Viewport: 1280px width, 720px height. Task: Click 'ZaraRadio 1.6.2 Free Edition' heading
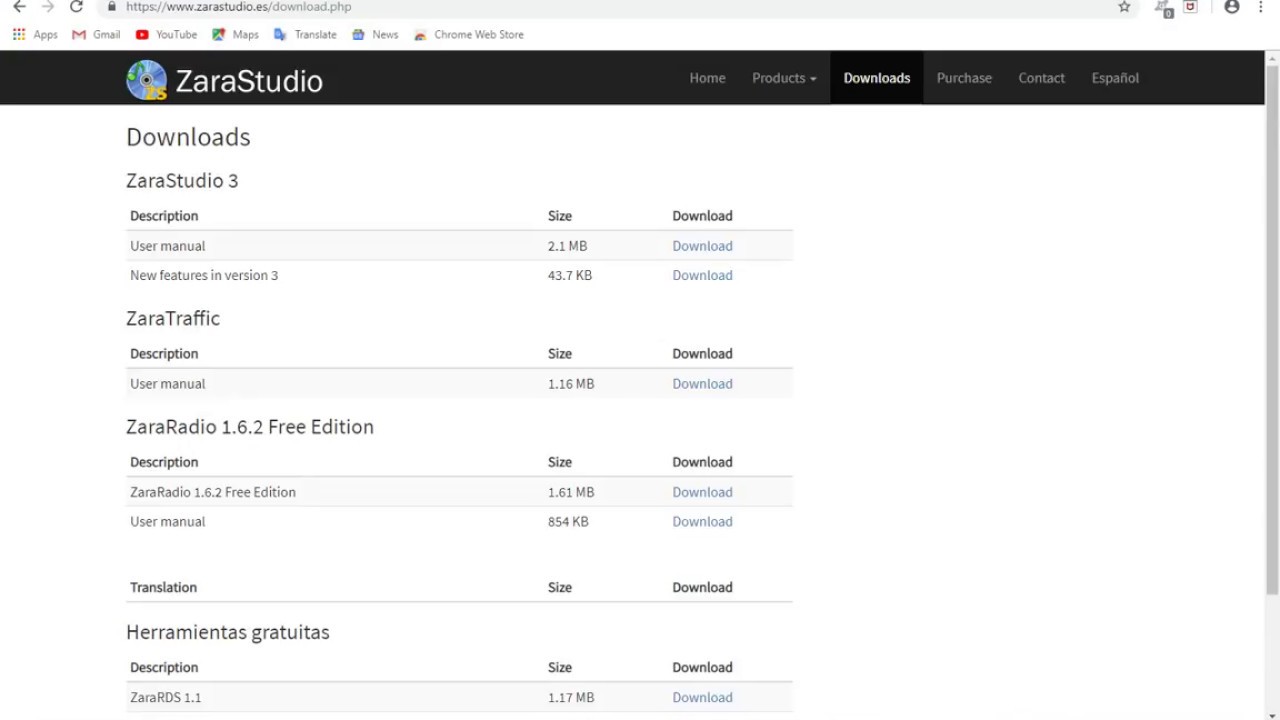coord(250,427)
